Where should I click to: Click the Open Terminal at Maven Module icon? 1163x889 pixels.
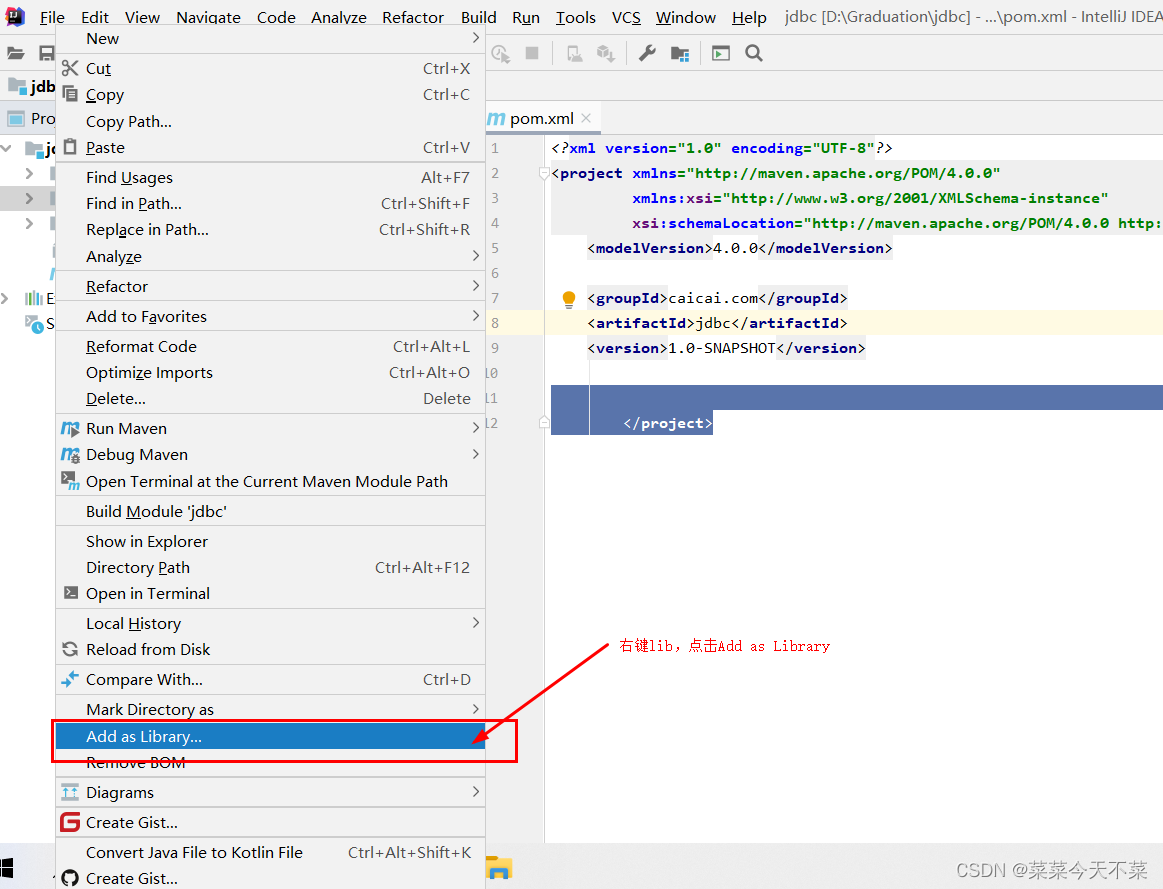pyautogui.click(x=70, y=480)
